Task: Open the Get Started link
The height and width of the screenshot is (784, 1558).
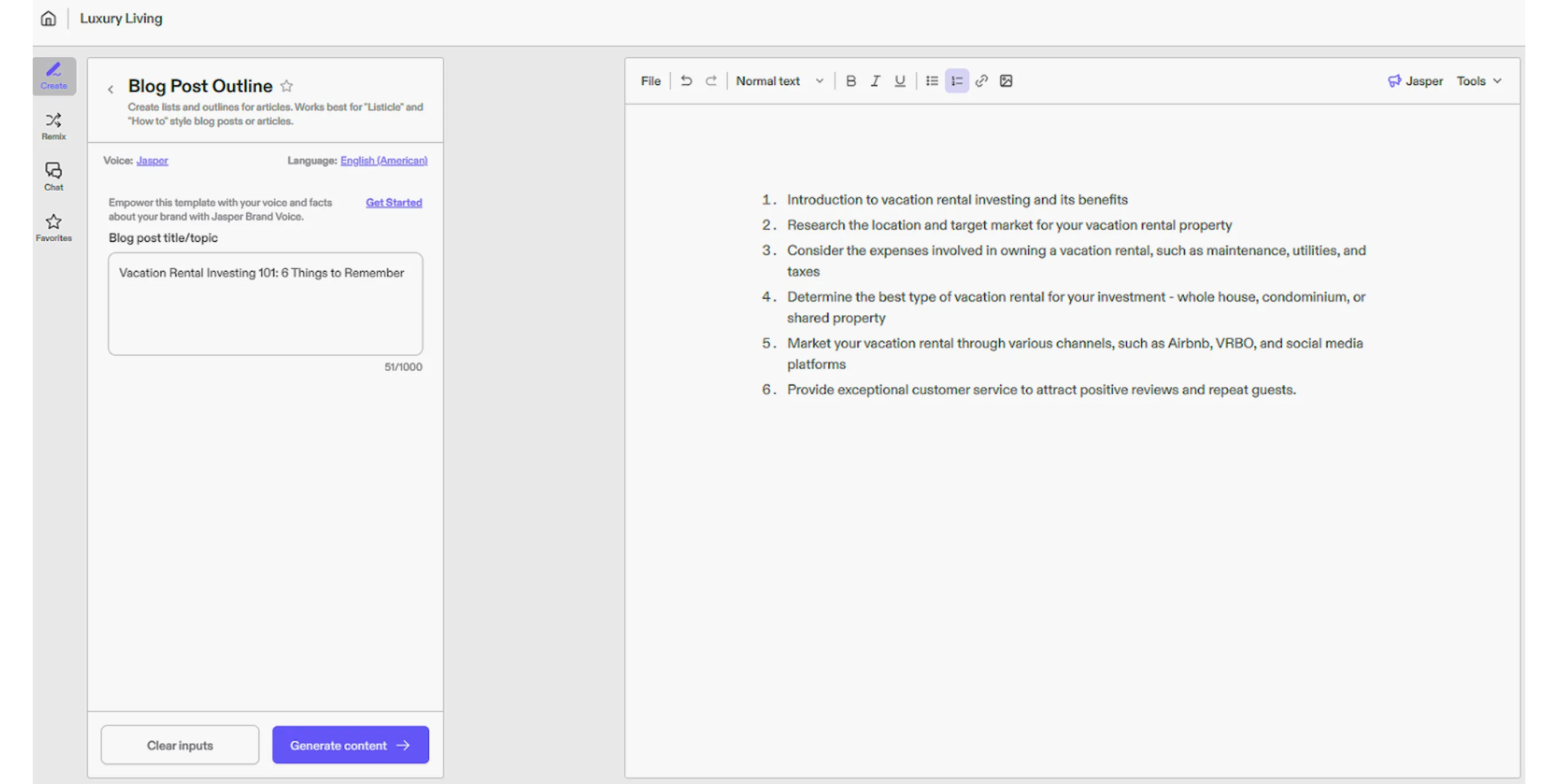Action: (x=394, y=202)
